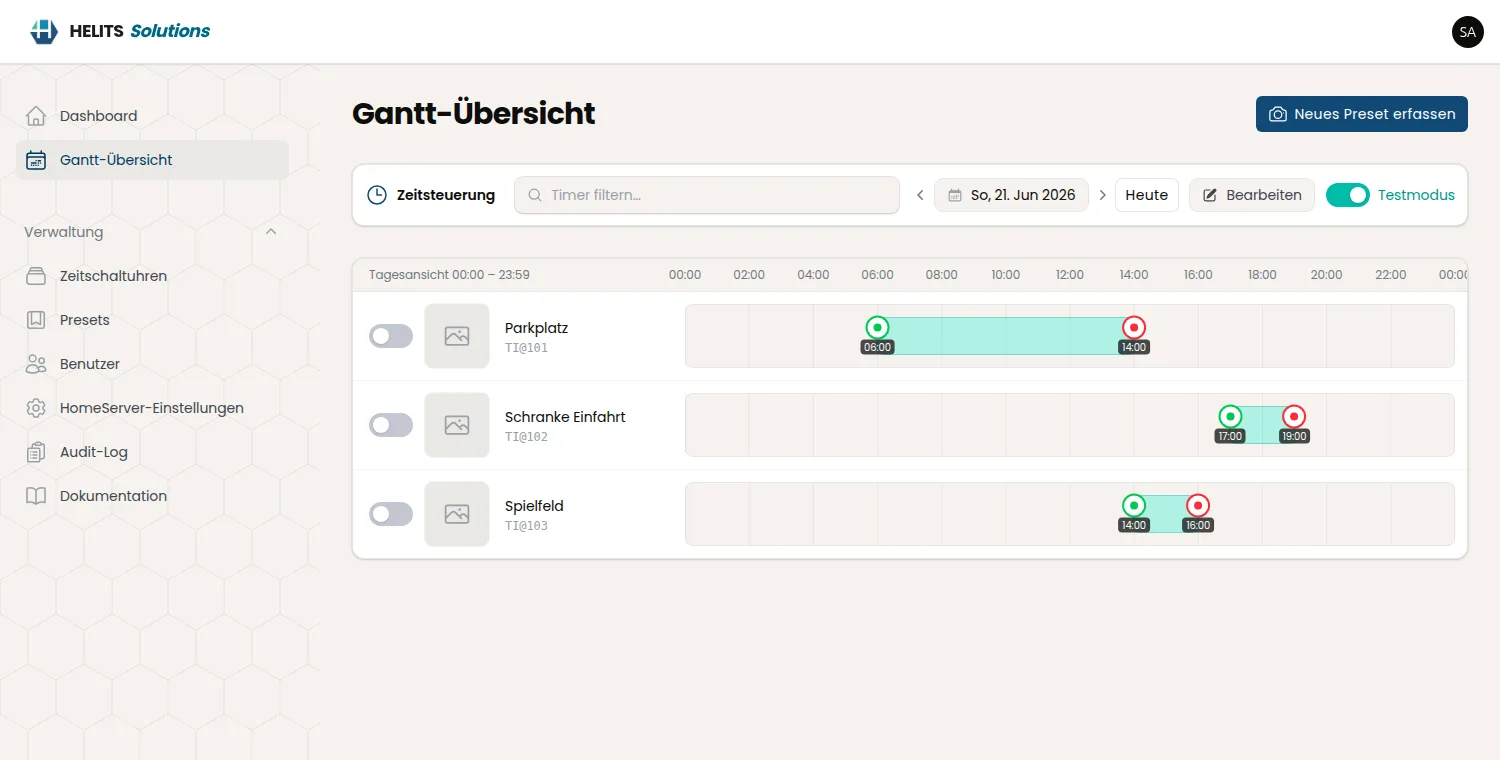This screenshot has height=760, width=1500.
Task: Enable the Schranke Einfahrt timer switch
Action: tap(391, 425)
